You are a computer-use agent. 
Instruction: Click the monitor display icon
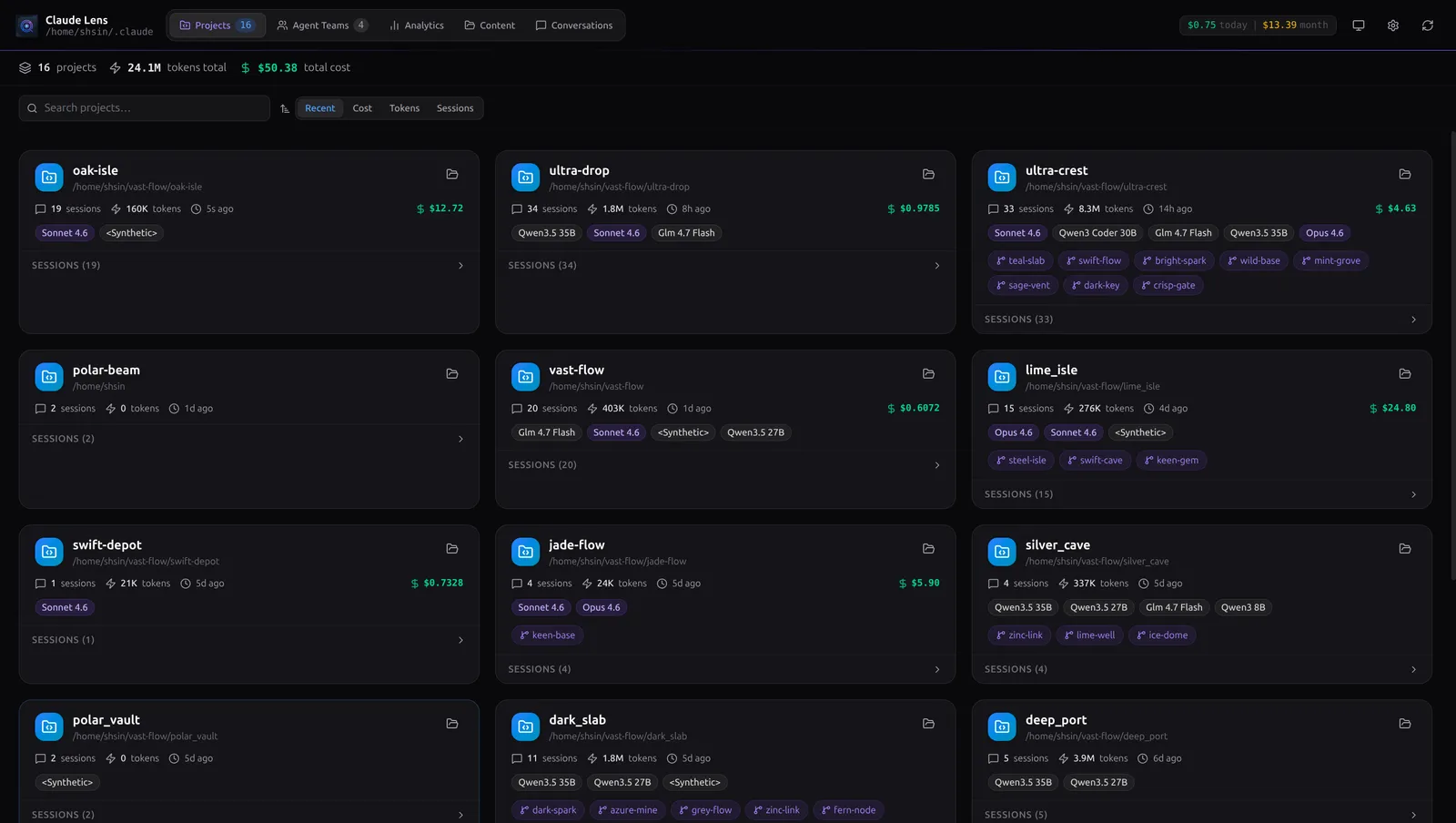[x=1358, y=25]
